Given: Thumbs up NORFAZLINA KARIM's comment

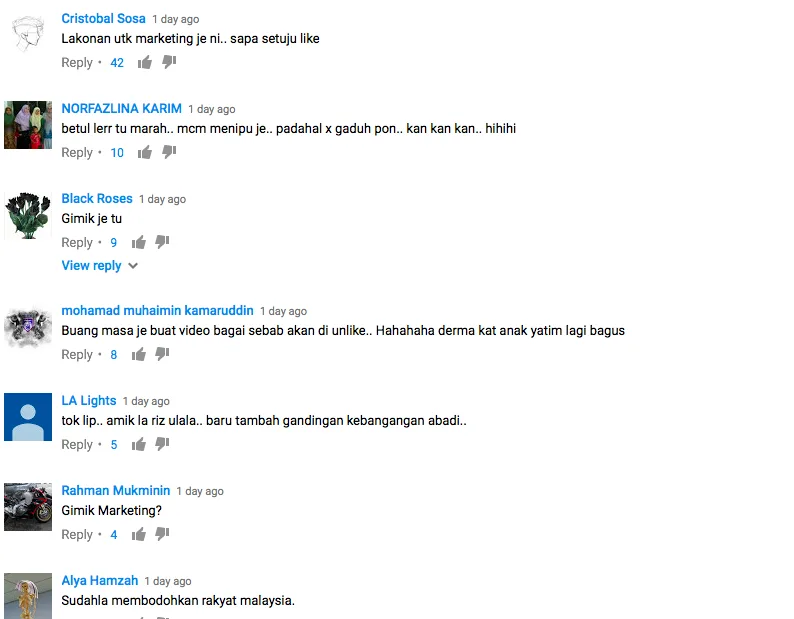Looking at the screenshot, I should tap(145, 152).
